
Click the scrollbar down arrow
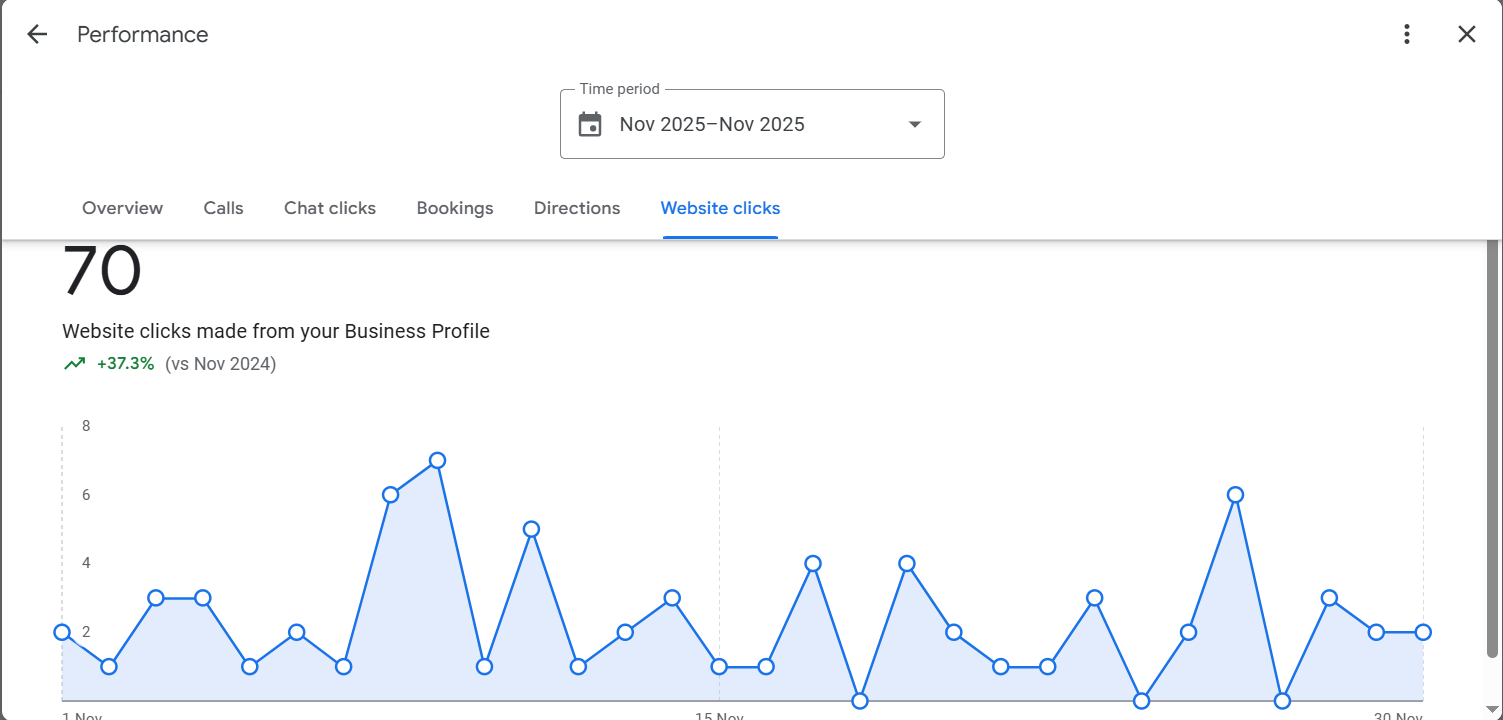1492,710
